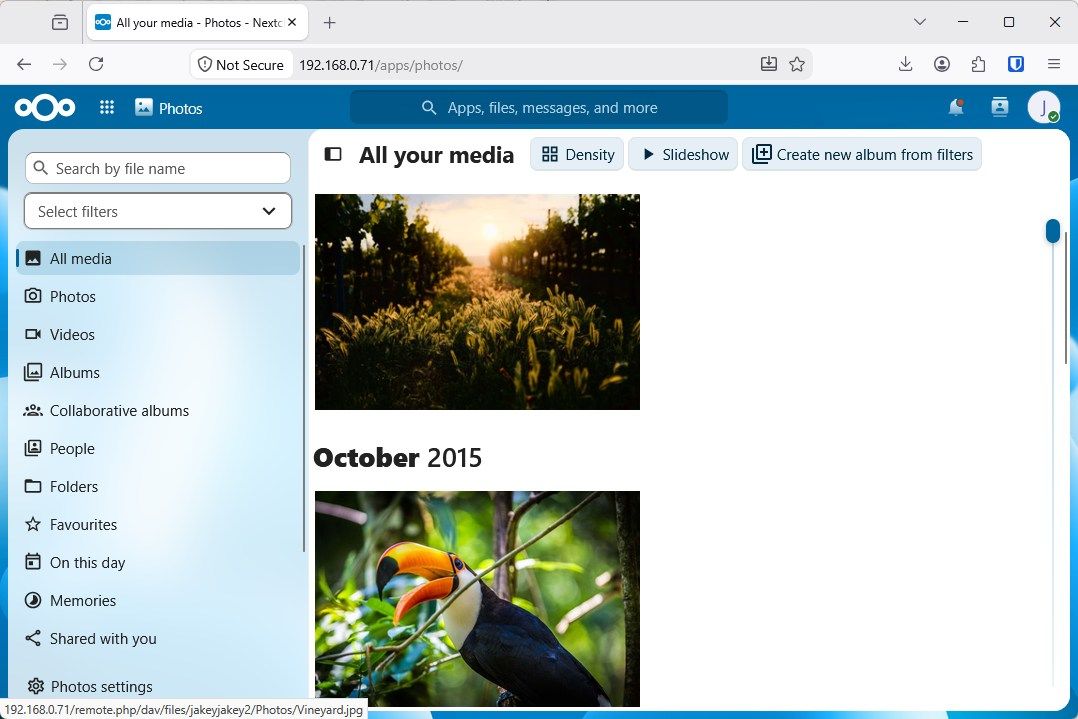Click the Density button

click(x=577, y=155)
